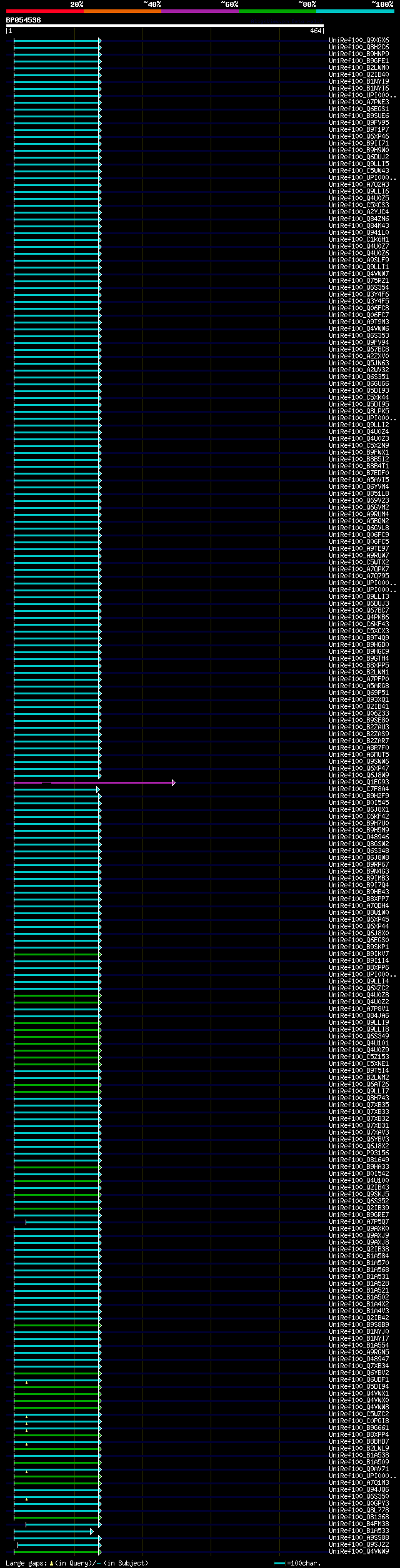Select the UniRef100_Q9FV95 label

pos(359,123)
